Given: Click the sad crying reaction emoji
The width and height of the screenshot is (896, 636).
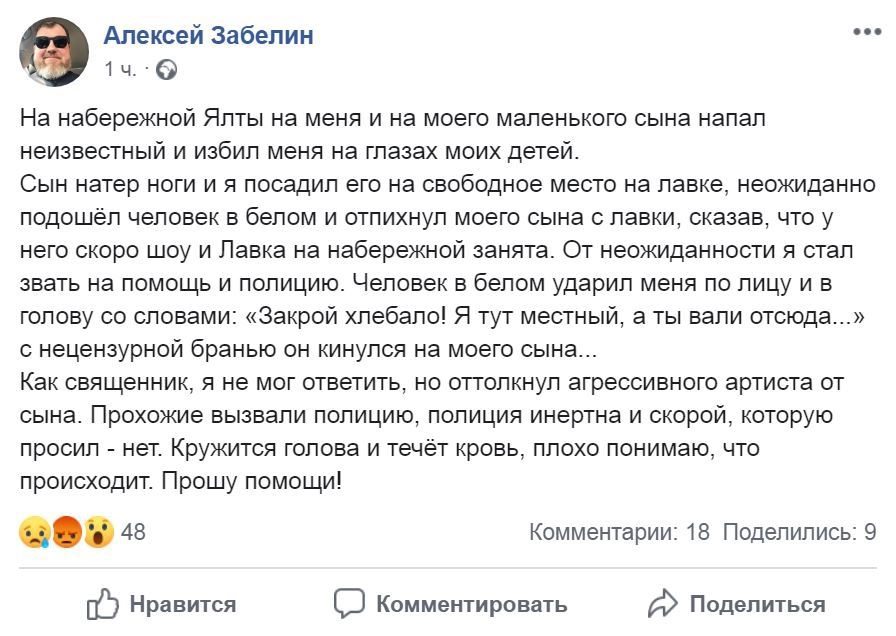Looking at the screenshot, I should pyautogui.click(x=35, y=532).
